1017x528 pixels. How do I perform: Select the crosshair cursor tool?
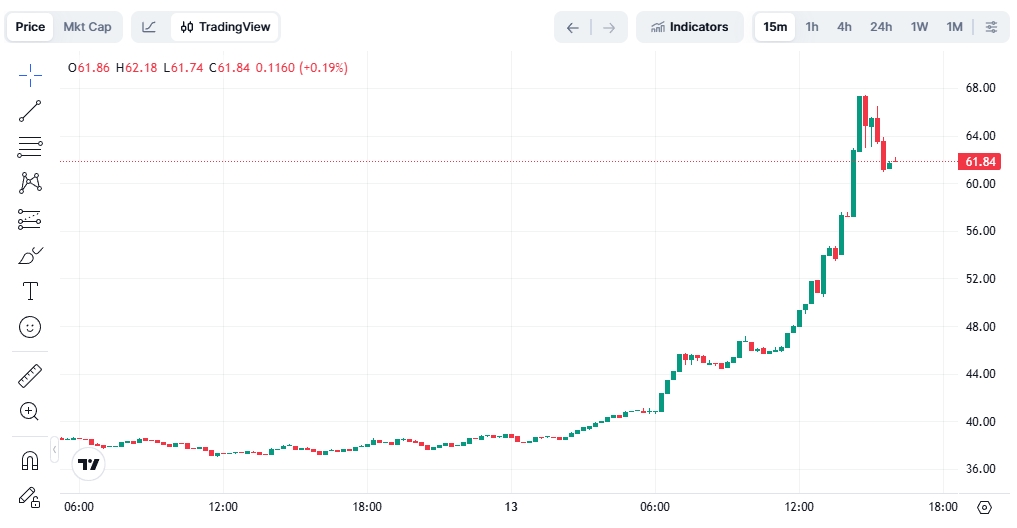tap(30, 75)
